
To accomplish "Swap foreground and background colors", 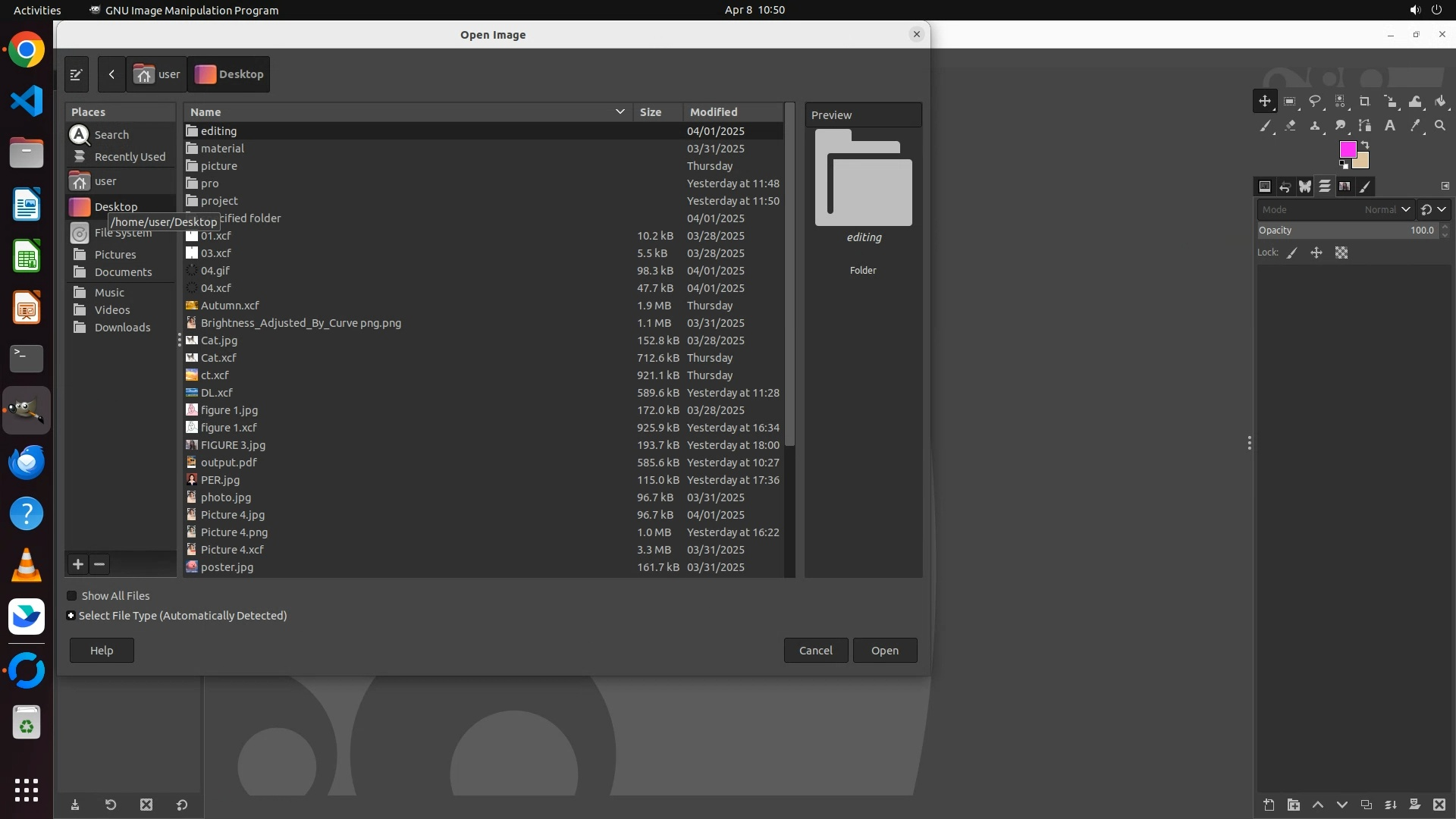I will click(x=1365, y=145).
